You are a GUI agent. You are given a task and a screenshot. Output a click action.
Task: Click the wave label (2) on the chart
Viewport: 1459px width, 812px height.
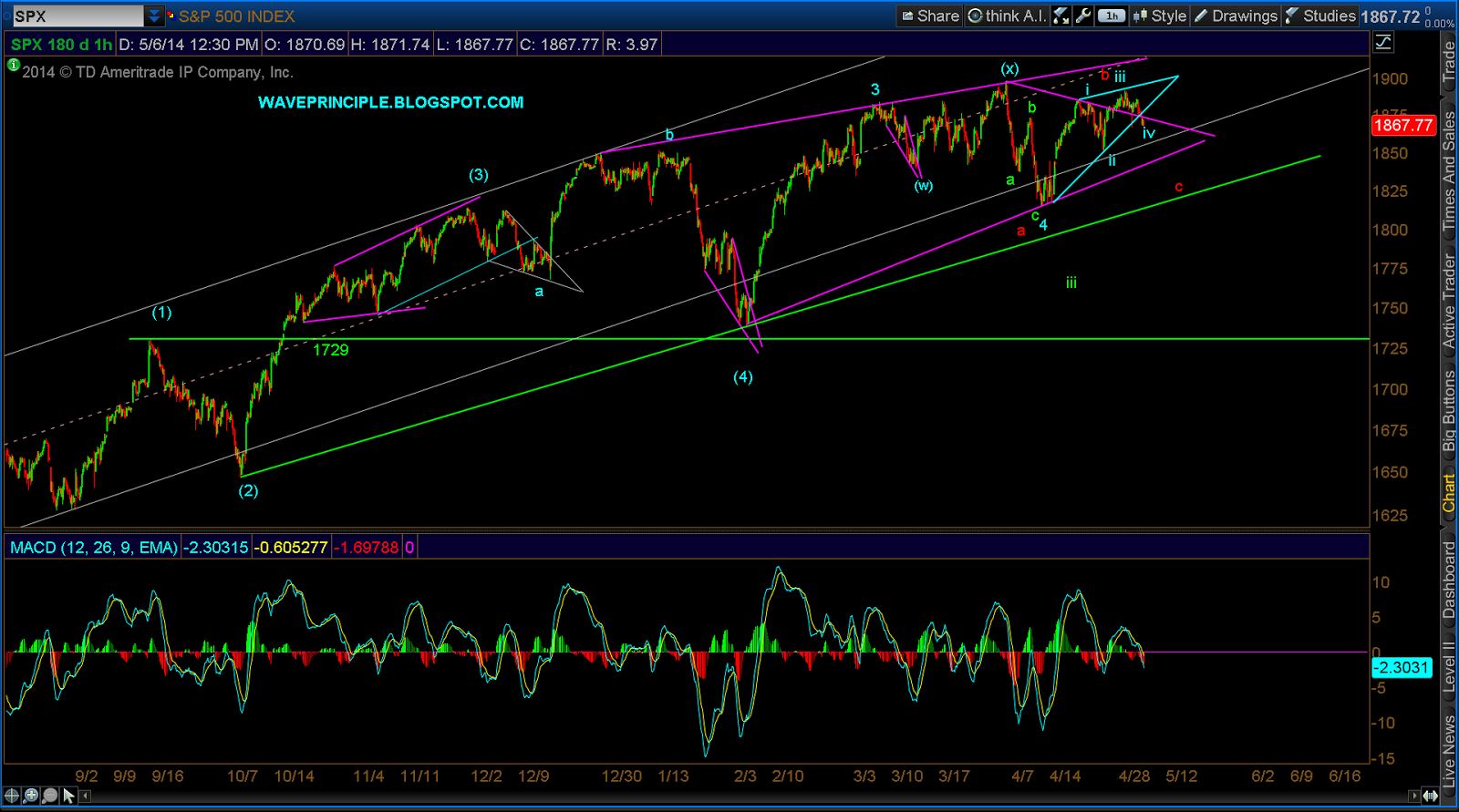tap(248, 490)
